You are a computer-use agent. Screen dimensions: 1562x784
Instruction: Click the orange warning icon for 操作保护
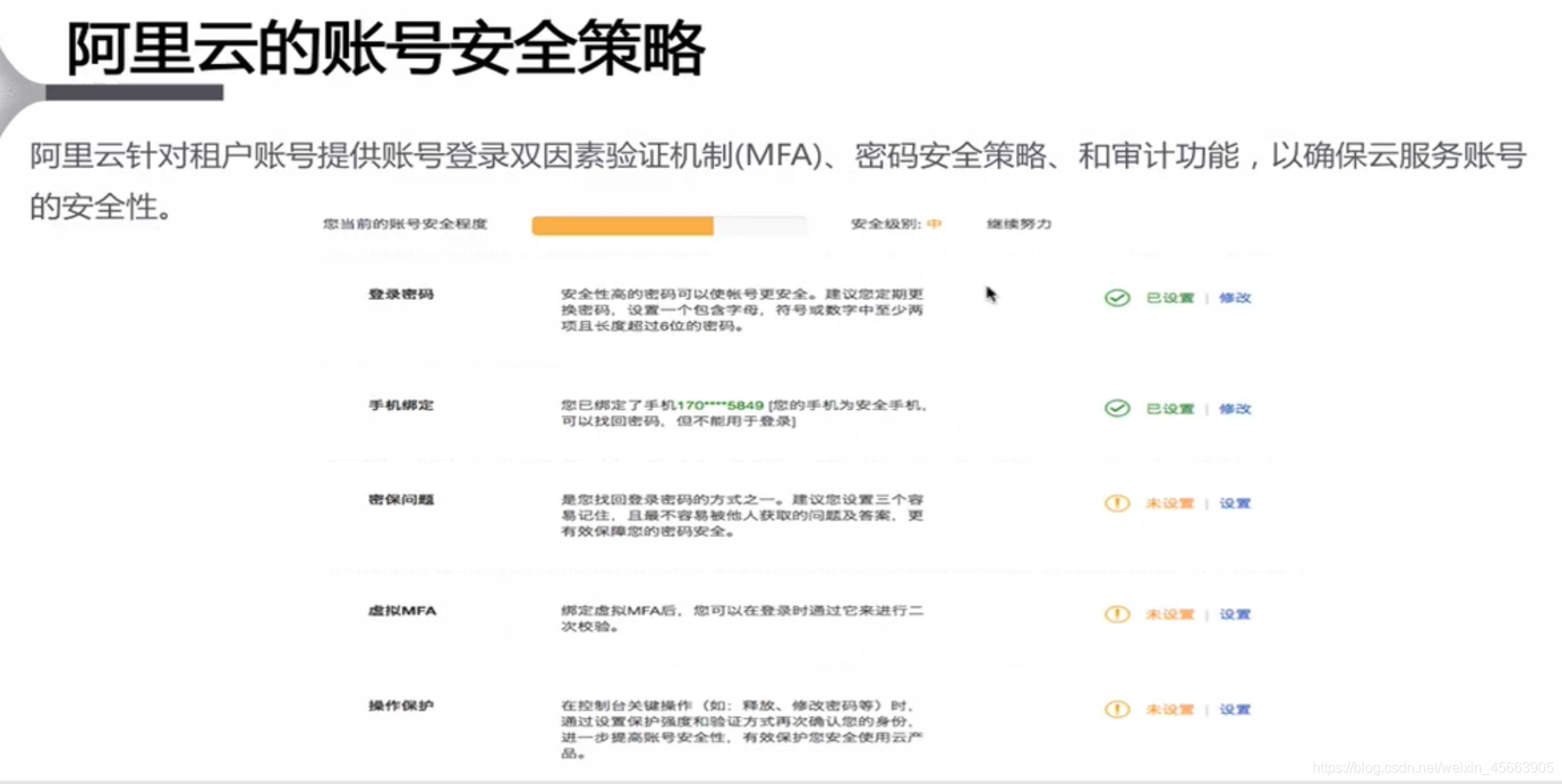[x=1117, y=709]
